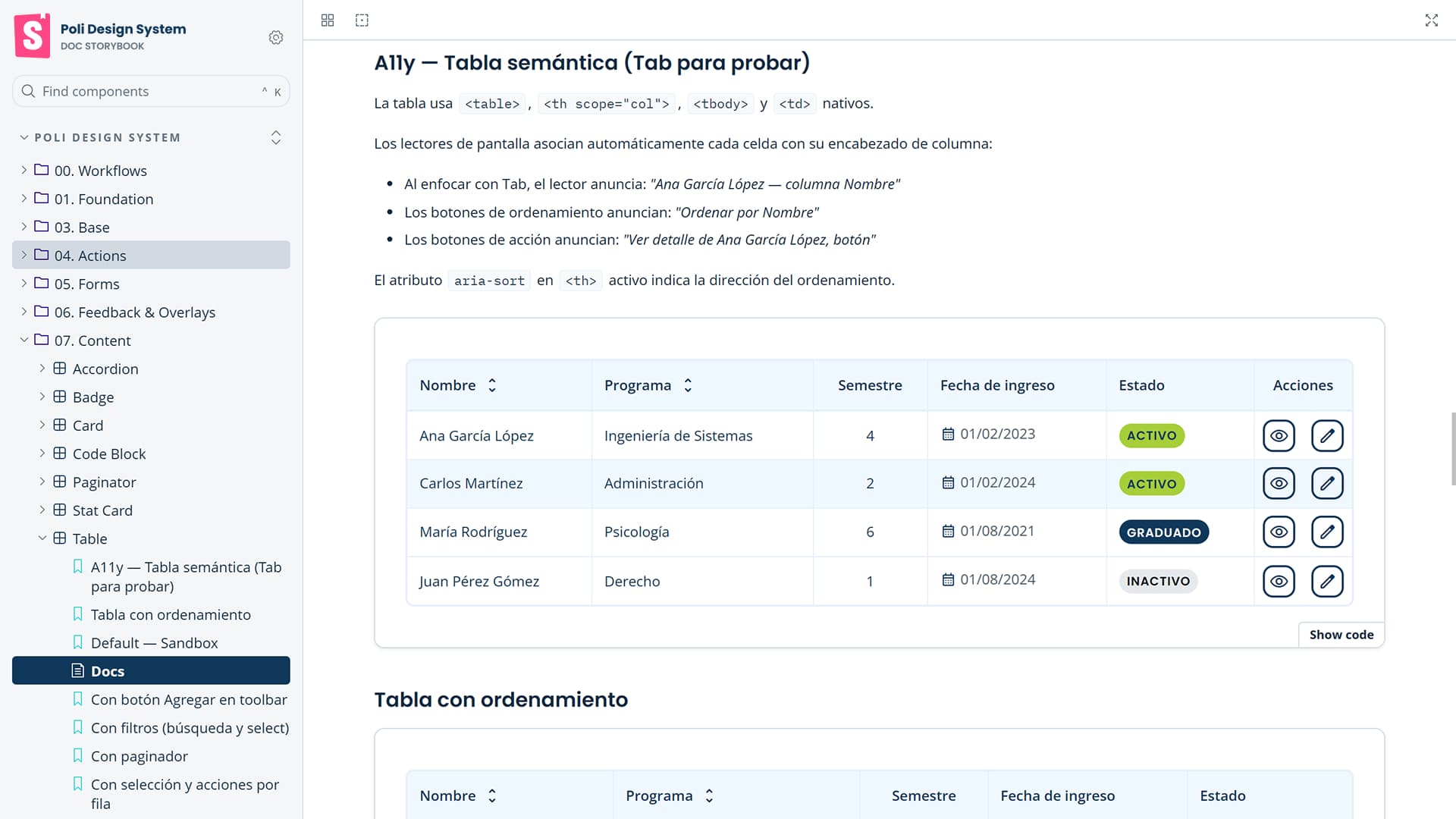
Task: Open the Default — Sandbox story
Action: [151, 642]
